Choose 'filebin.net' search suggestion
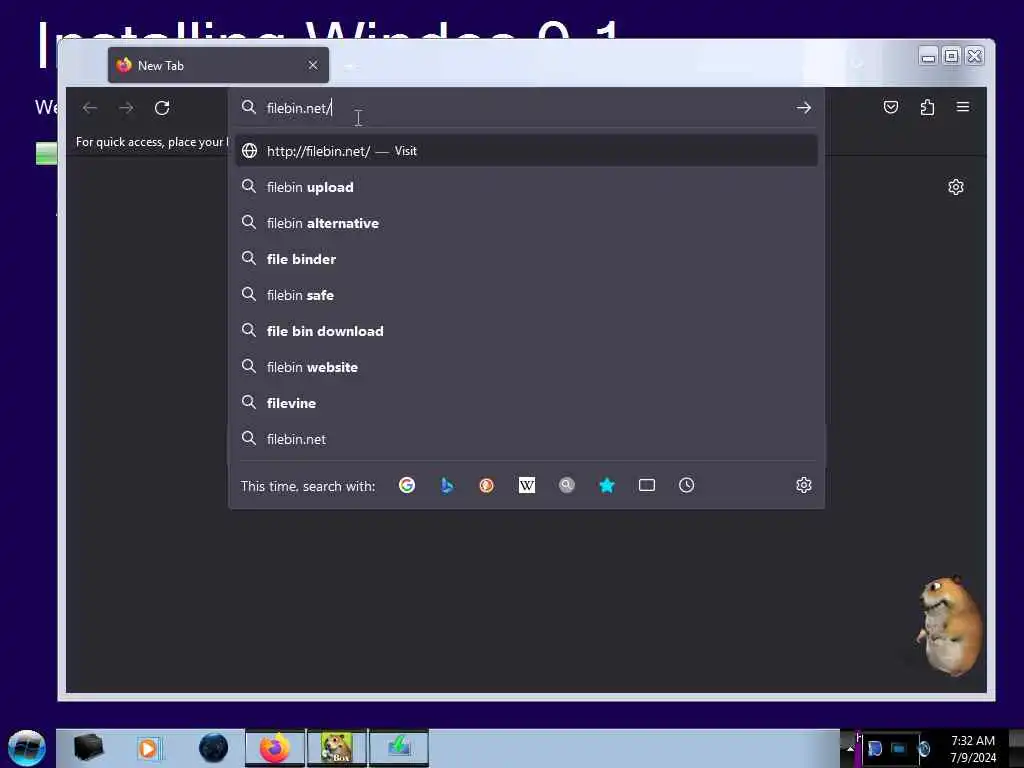Screen dimensions: 1024x768 tap(526, 439)
